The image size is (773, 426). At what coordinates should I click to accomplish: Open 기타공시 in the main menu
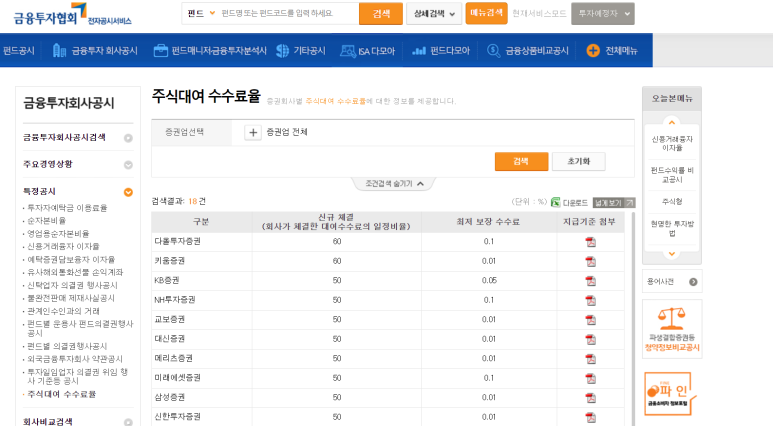[x=301, y=50]
